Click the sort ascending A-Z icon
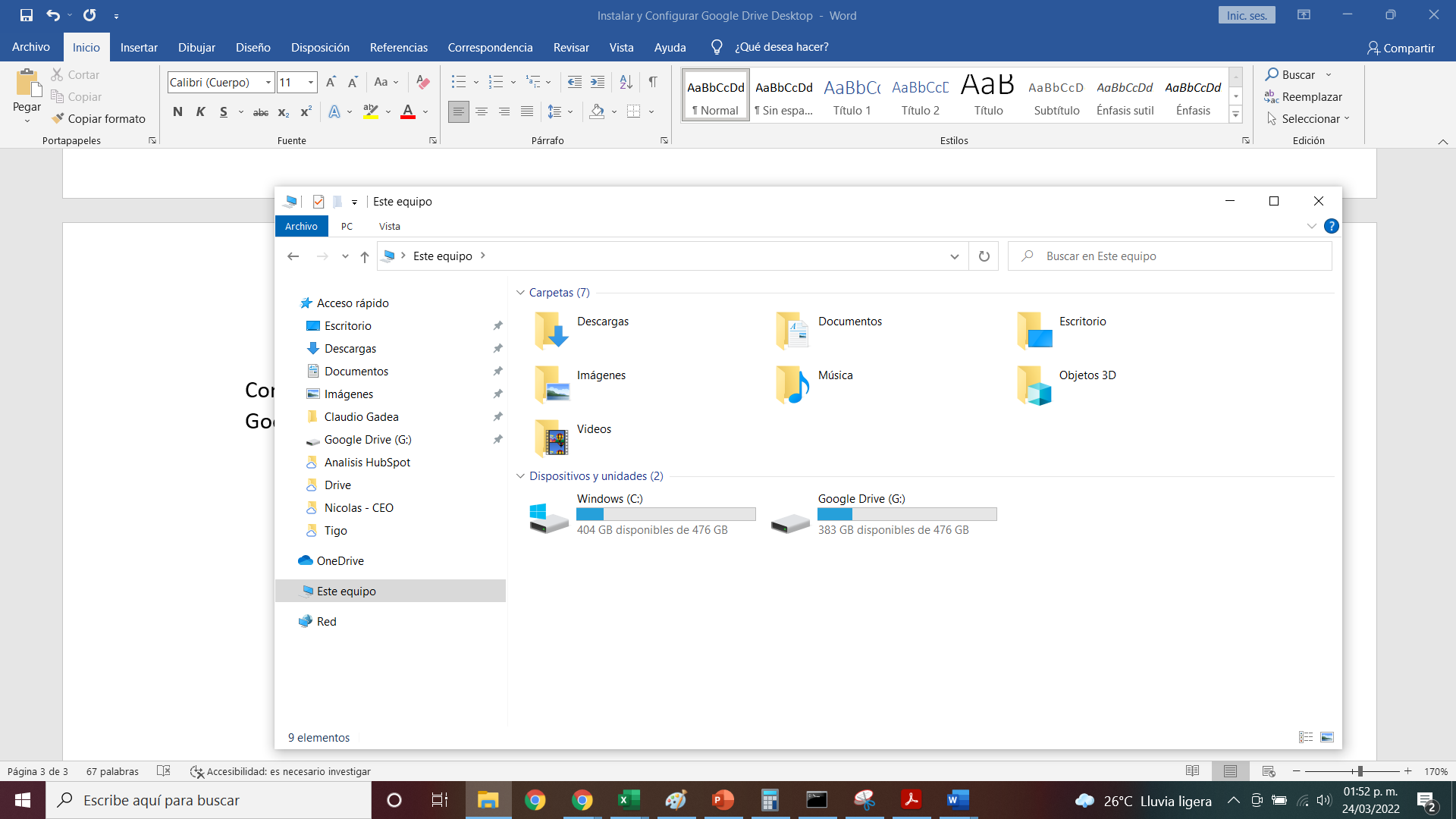This screenshot has height=819, width=1456. (x=626, y=82)
